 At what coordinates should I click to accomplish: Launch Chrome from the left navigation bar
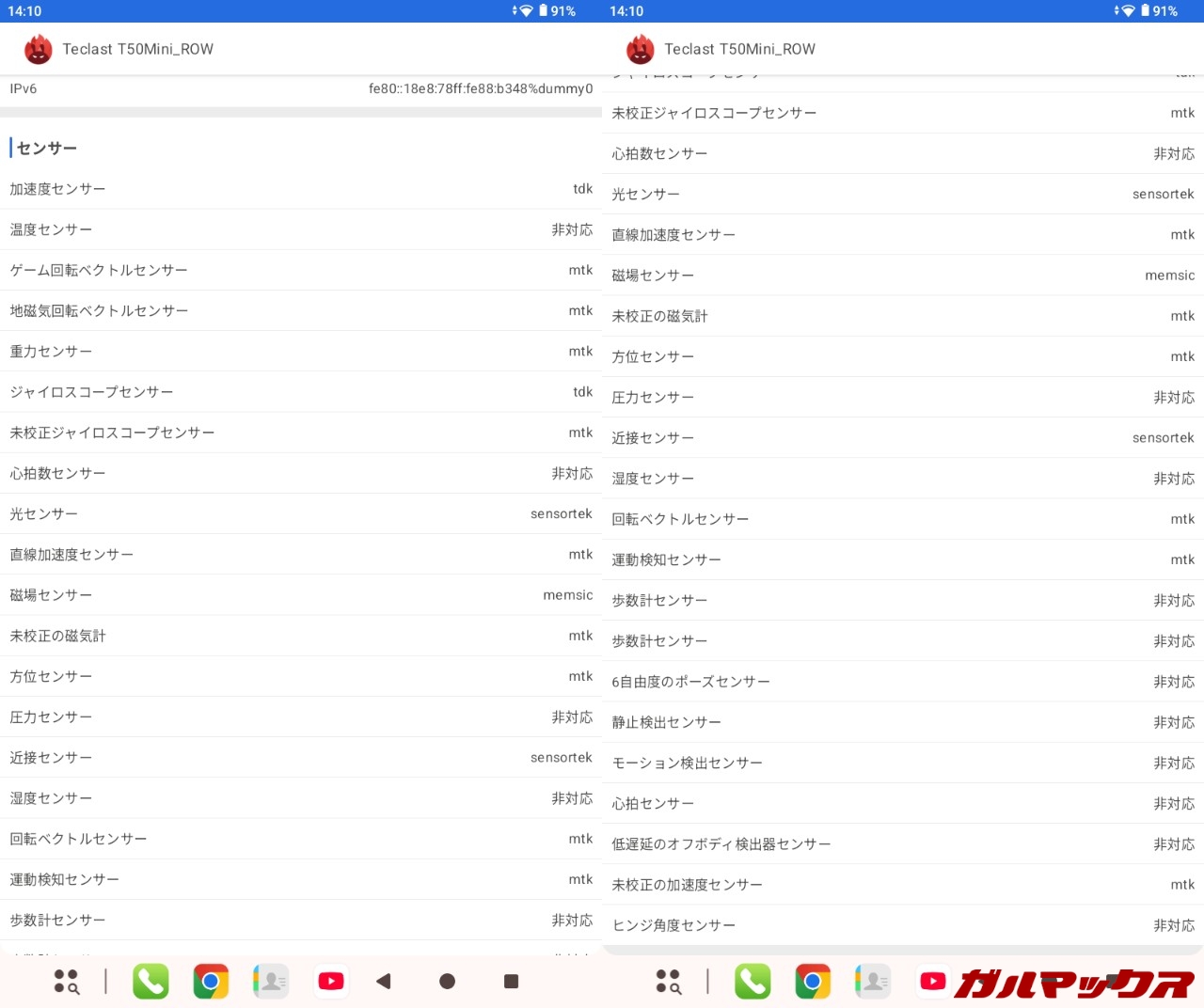(211, 981)
